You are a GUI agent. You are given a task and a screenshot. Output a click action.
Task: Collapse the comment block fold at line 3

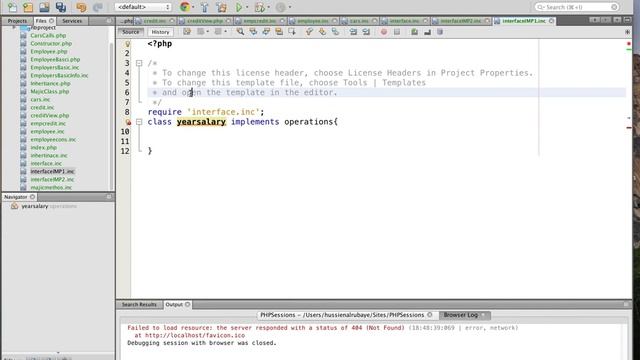point(139,63)
